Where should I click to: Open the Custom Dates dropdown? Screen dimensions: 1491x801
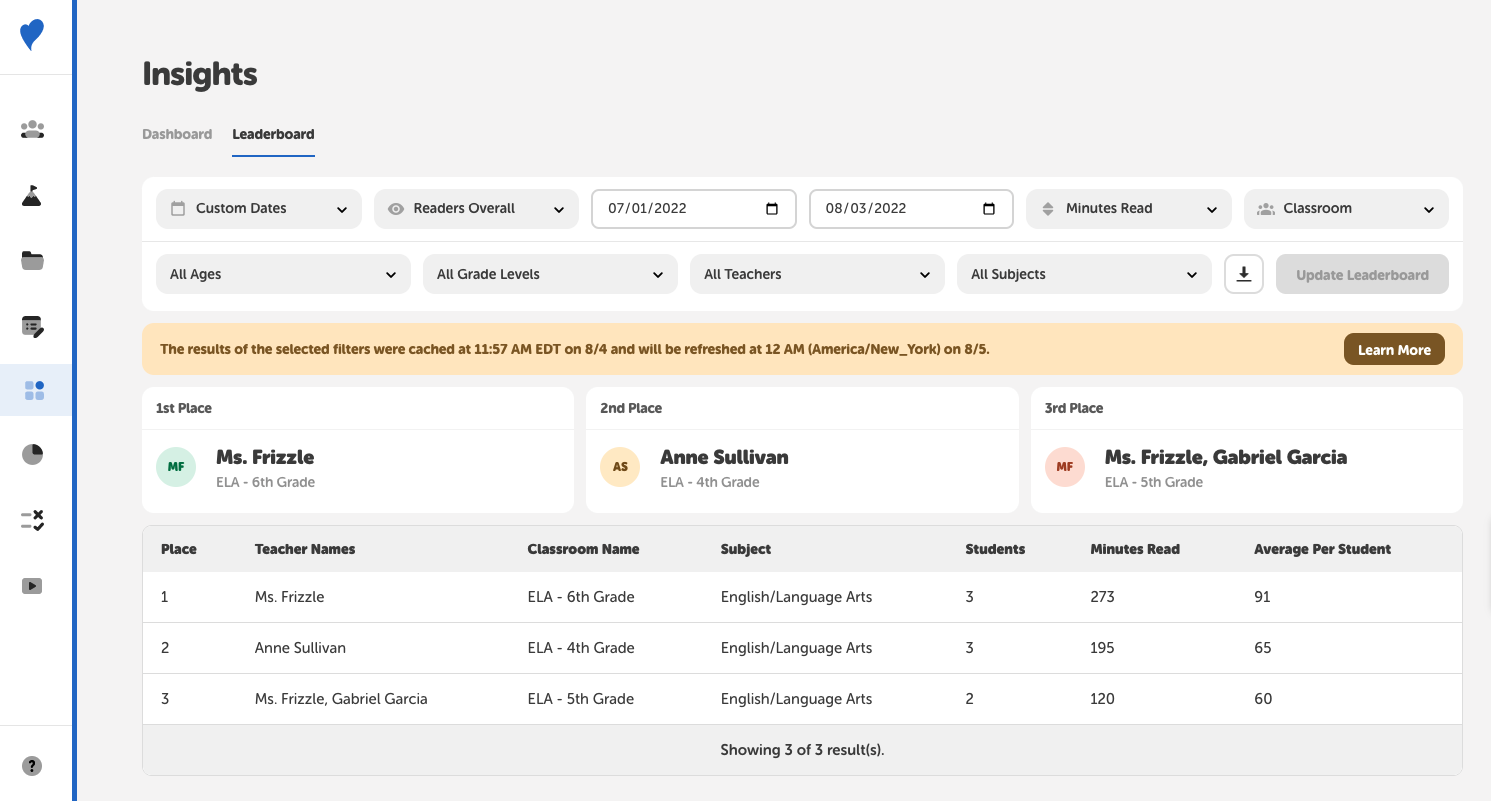pyautogui.click(x=259, y=209)
